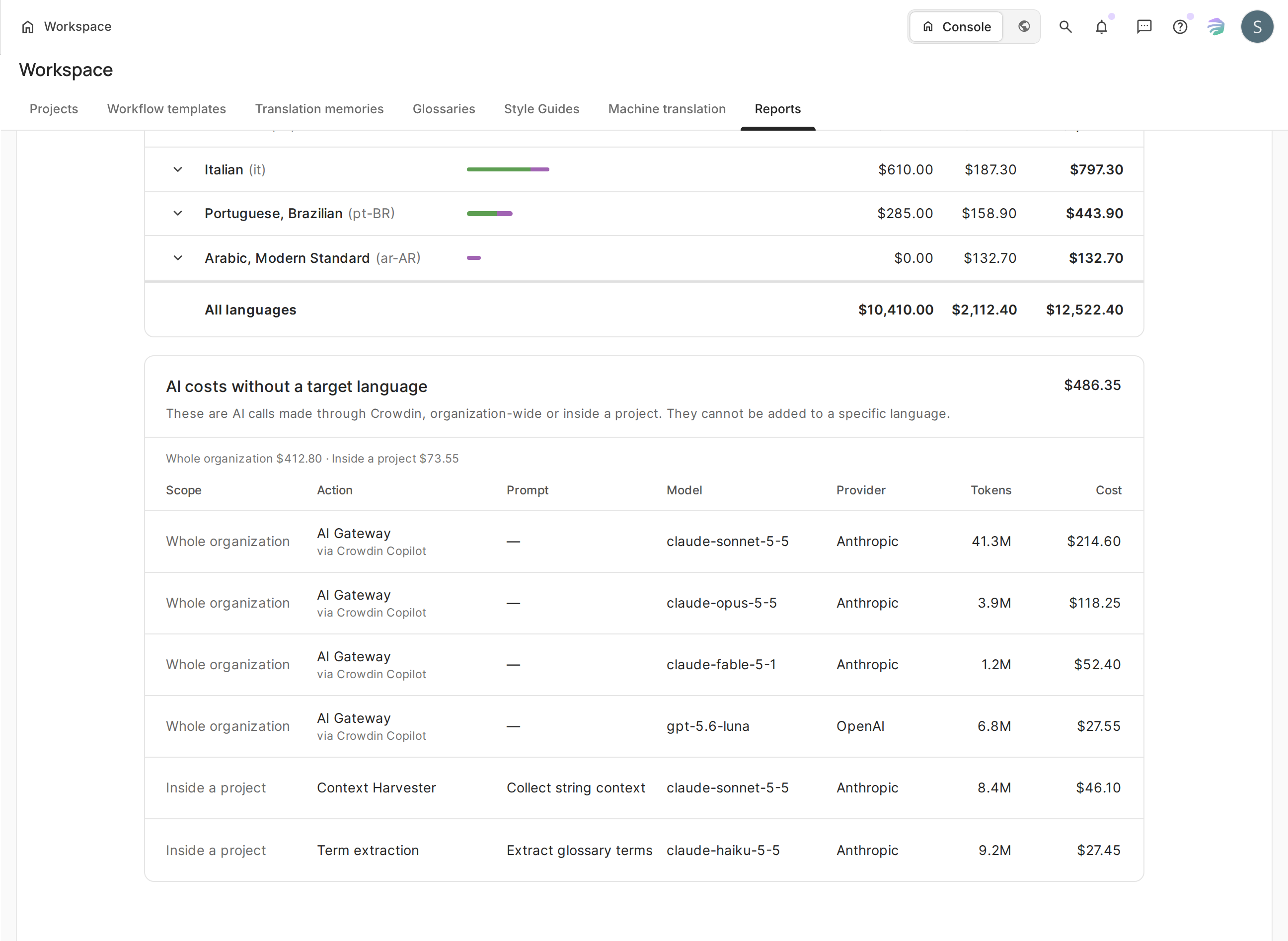Viewport: 1288px width, 941px height.
Task: Click the Italian cost progress bar
Action: point(508,169)
